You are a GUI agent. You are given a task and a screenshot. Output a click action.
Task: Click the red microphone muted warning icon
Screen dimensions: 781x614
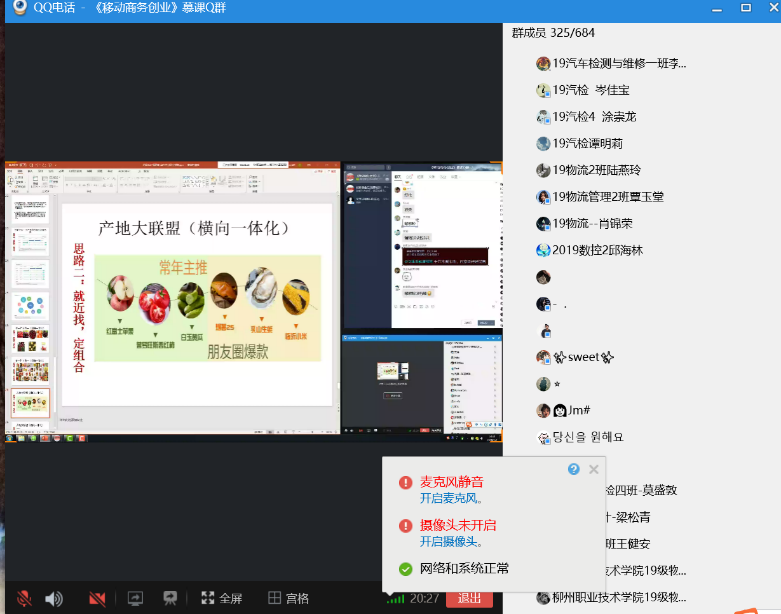[405, 482]
